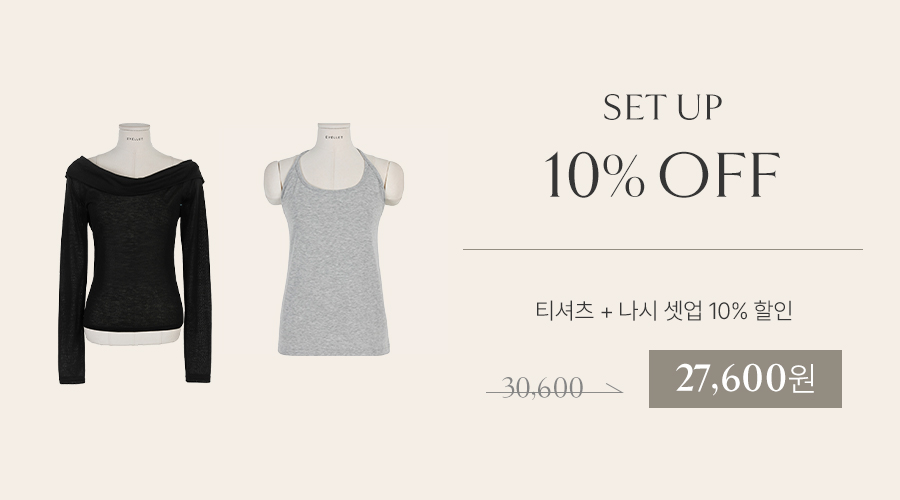The image size is (900, 500).
Task: Click the percent symbol in 10% OFF
Action: (x=624, y=176)
